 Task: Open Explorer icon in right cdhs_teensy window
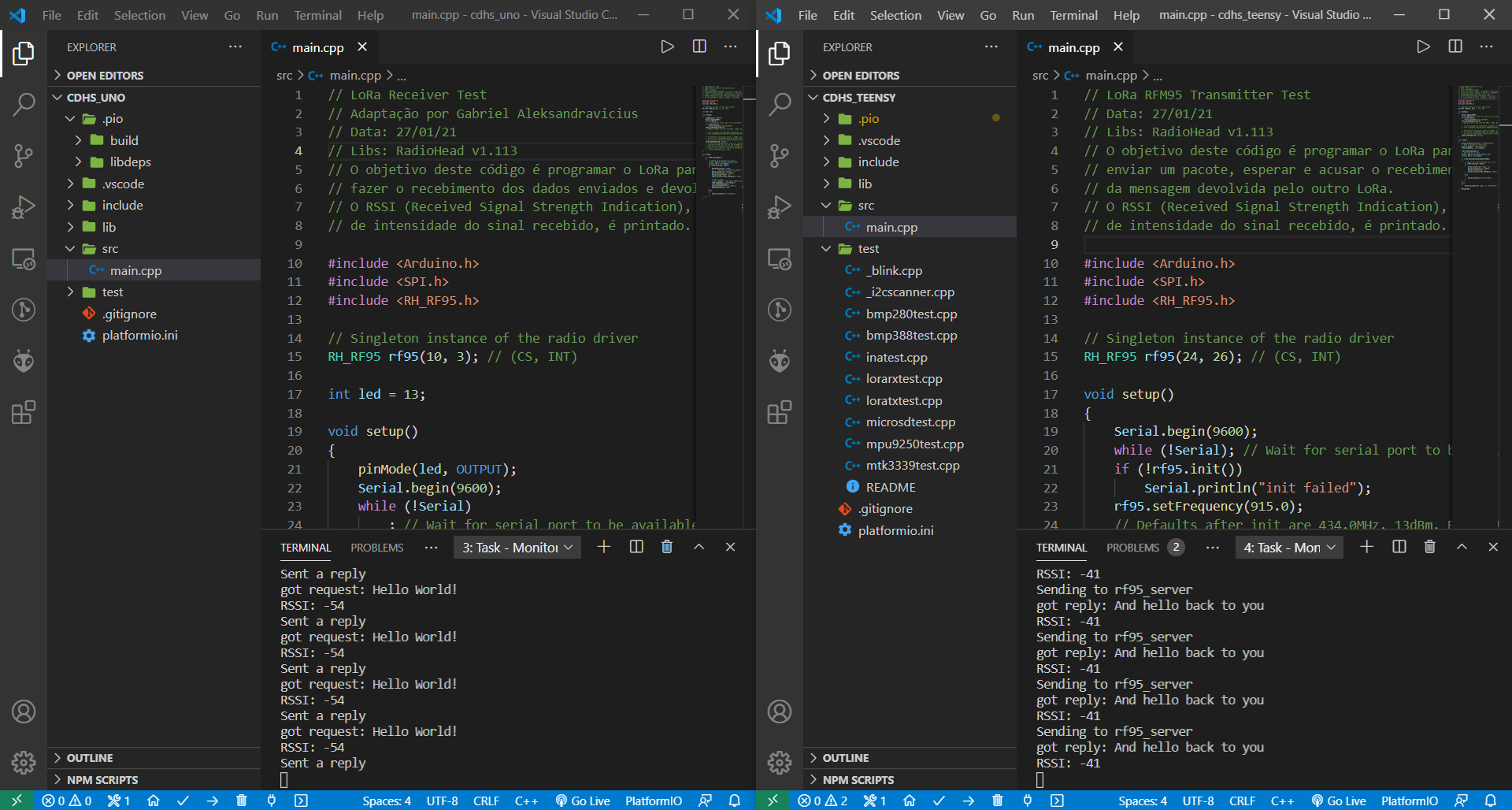coord(780,53)
